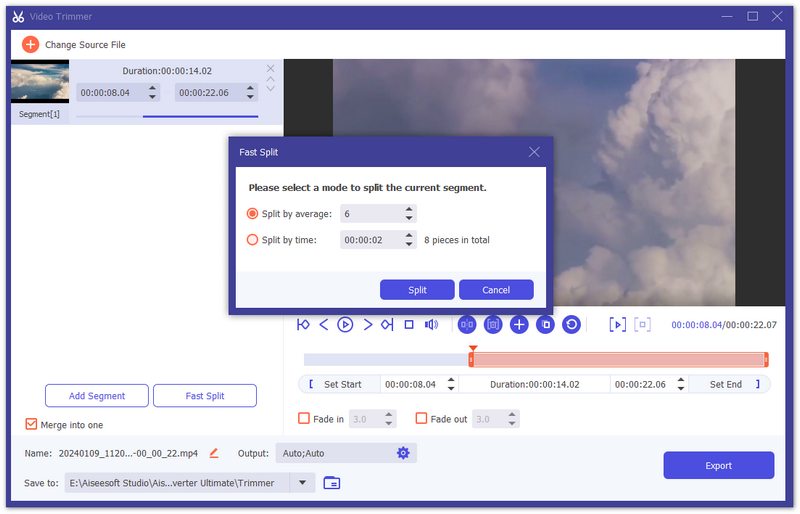800x514 pixels.
Task: Click the round plus add segment icon
Action: tap(519, 324)
